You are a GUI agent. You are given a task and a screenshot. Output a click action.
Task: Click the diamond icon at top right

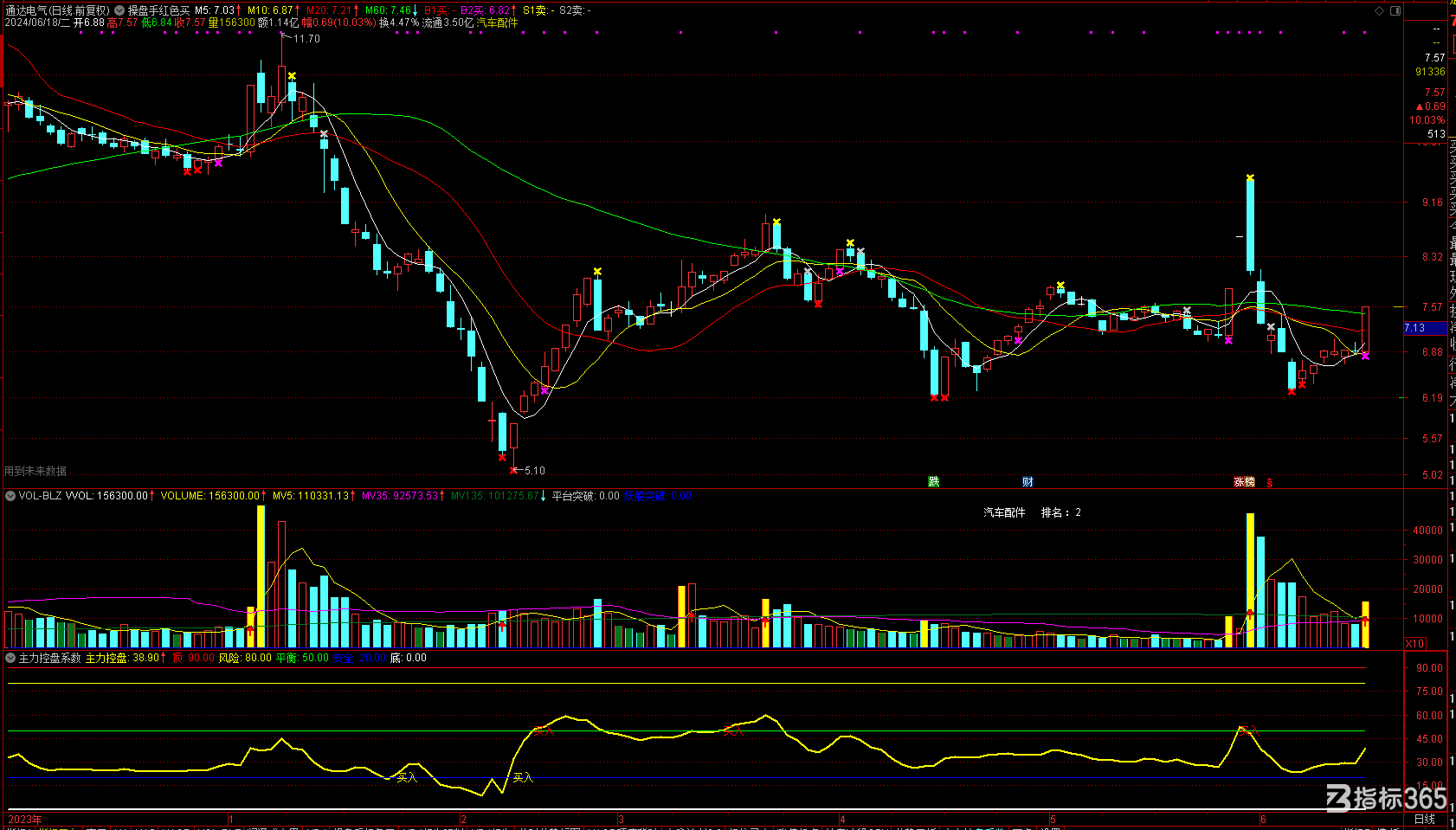1380,10
